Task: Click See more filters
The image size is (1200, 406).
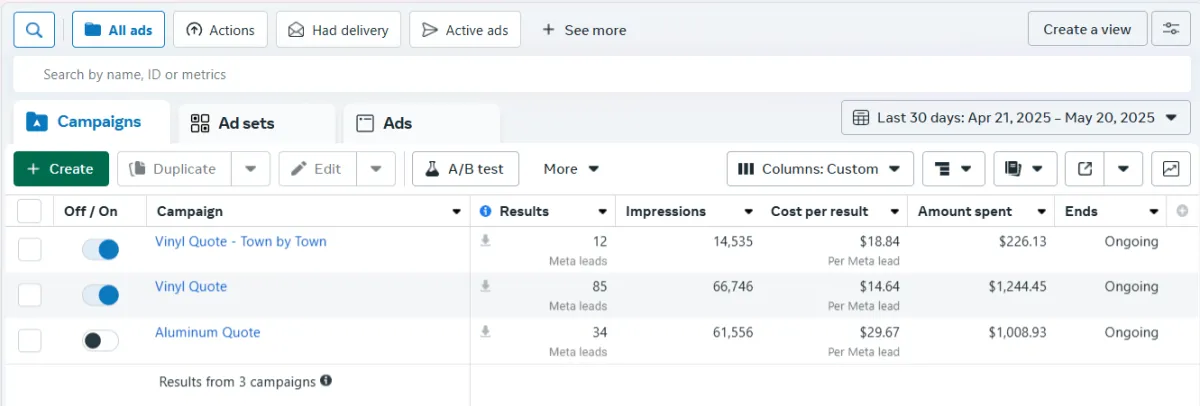Action: coord(584,30)
